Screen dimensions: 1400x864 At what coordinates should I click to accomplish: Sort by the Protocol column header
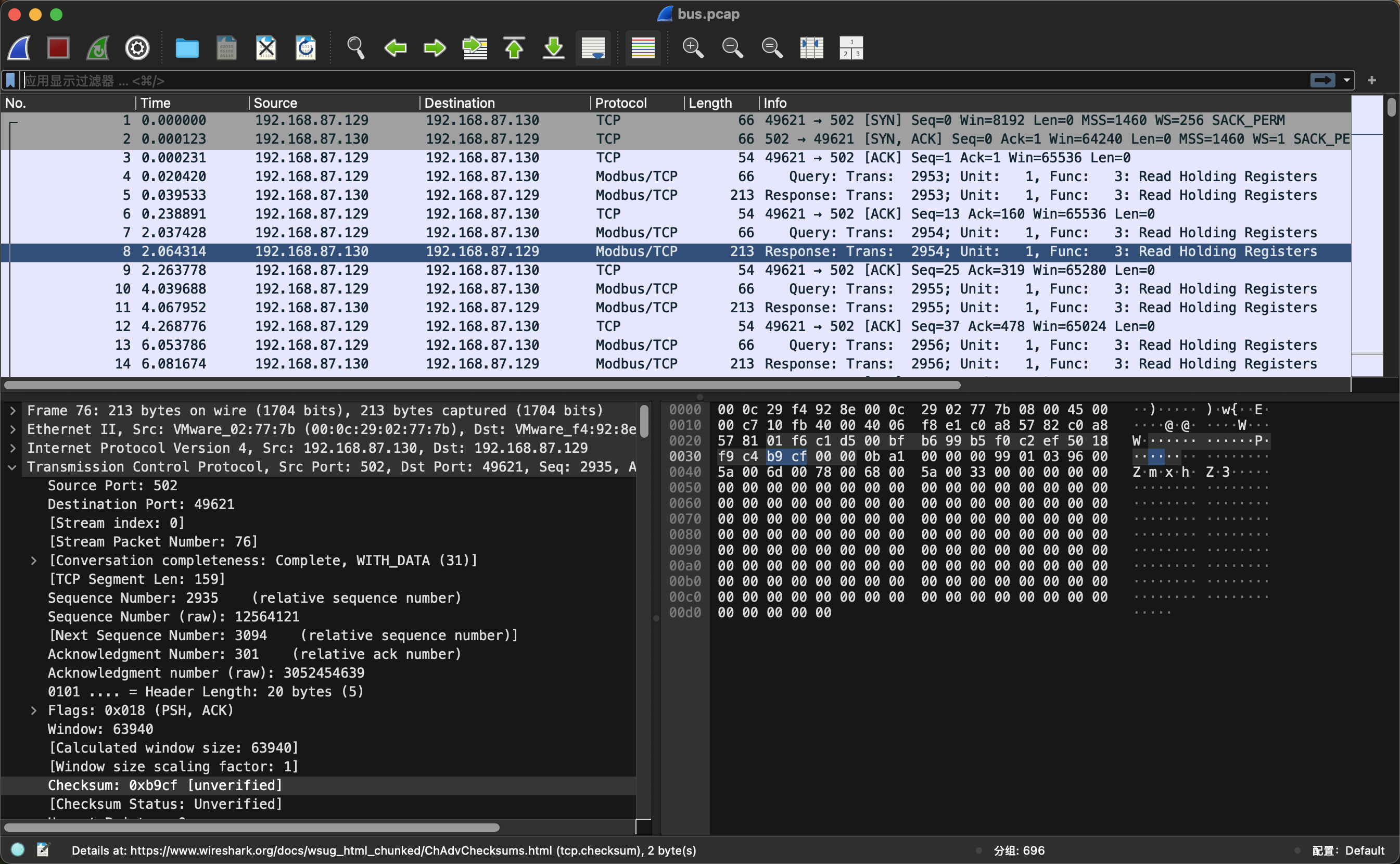[638, 103]
